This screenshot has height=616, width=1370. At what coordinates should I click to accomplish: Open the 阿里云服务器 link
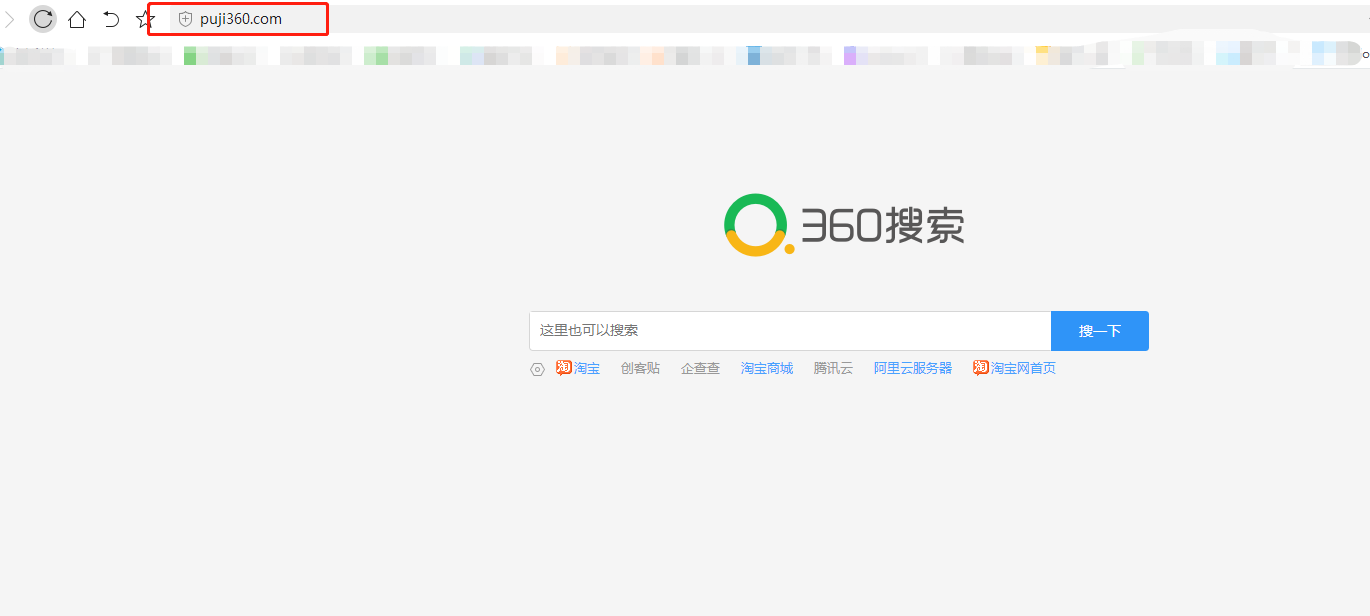[x=913, y=368]
